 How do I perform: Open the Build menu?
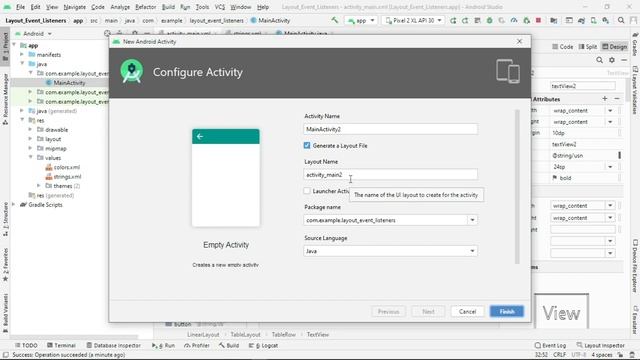click(168, 7)
